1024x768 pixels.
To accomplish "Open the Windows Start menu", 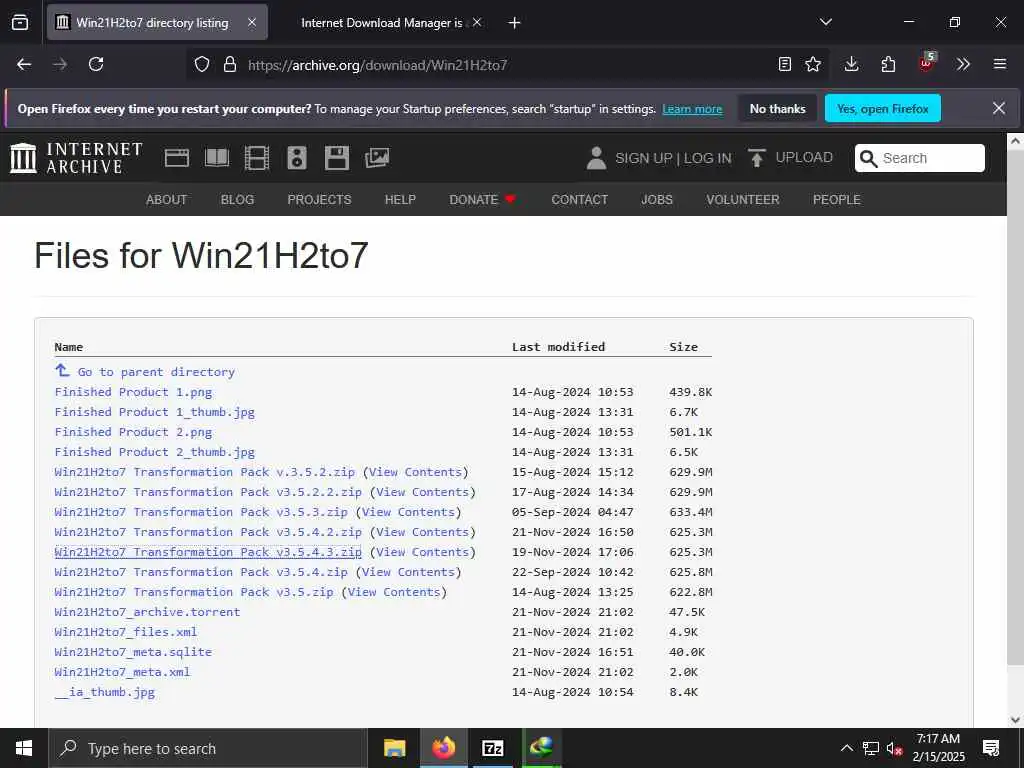I will click(x=24, y=748).
